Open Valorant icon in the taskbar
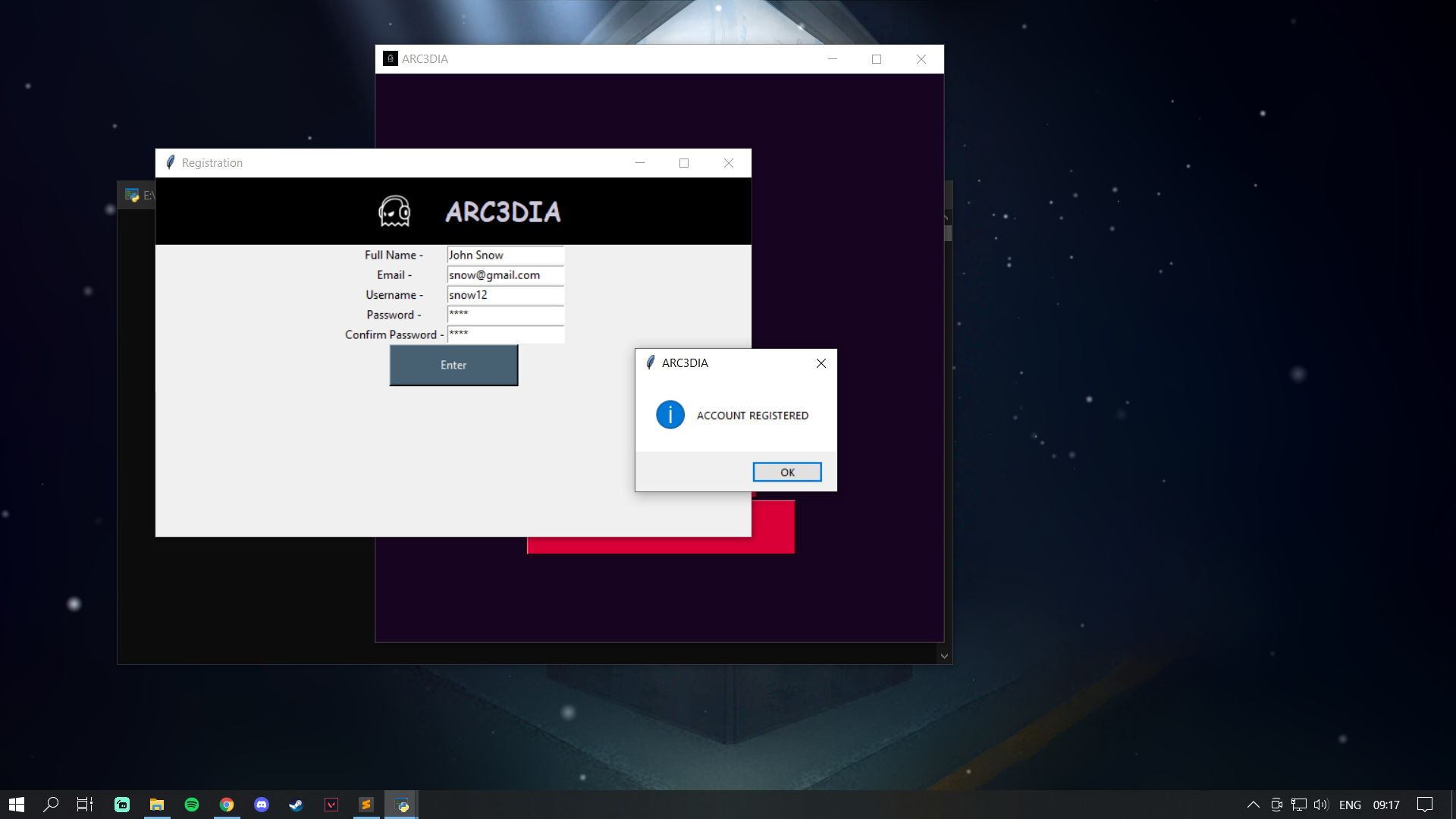The height and width of the screenshot is (819, 1456). tap(331, 805)
